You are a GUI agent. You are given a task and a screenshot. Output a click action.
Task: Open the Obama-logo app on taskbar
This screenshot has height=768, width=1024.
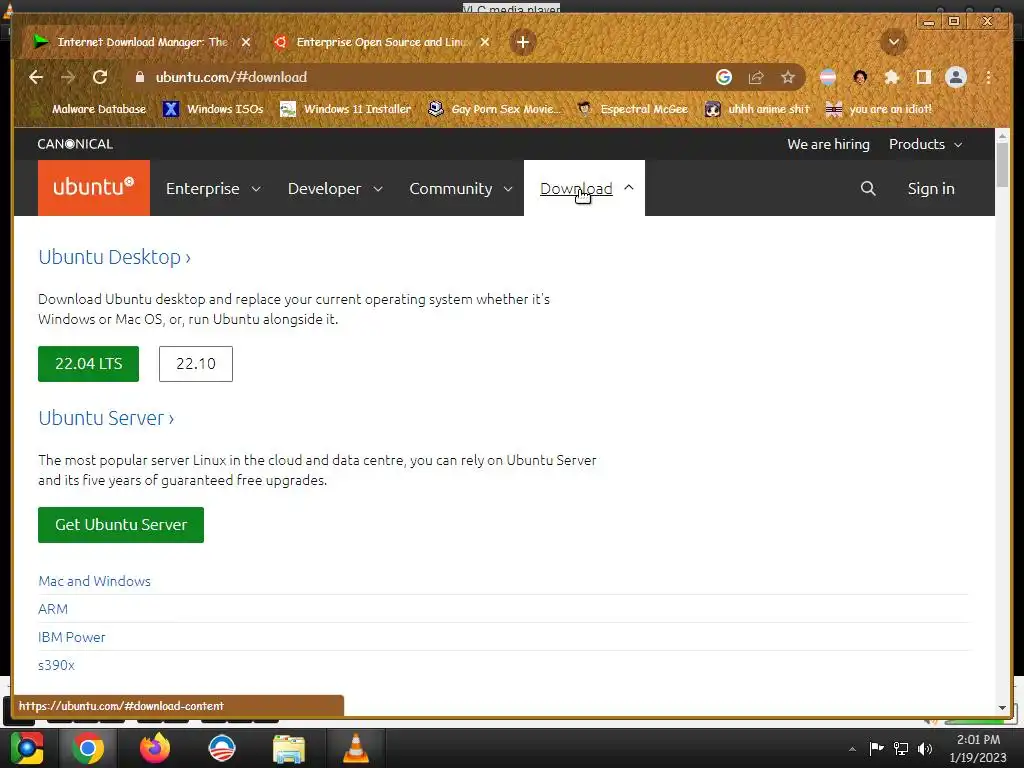click(221, 748)
